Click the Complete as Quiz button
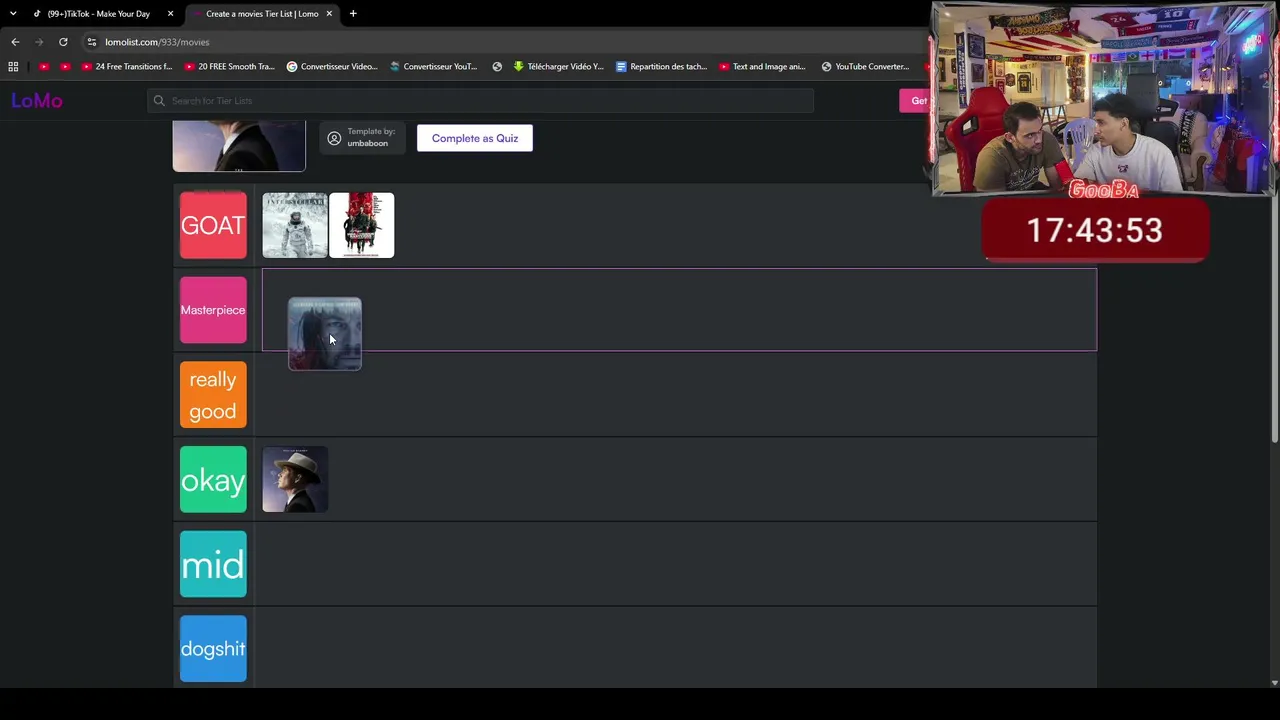This screenshot has width=1280, height=720. point(475,138)
